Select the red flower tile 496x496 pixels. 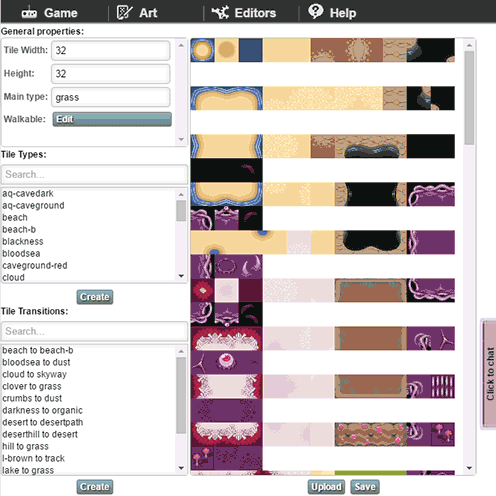tap(202, 290)
